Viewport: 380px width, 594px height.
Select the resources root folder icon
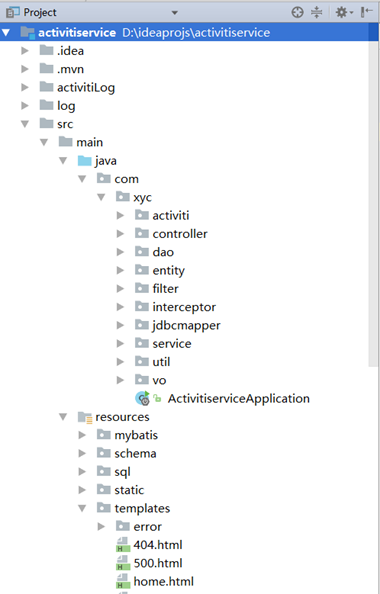(x=85, y=417)
